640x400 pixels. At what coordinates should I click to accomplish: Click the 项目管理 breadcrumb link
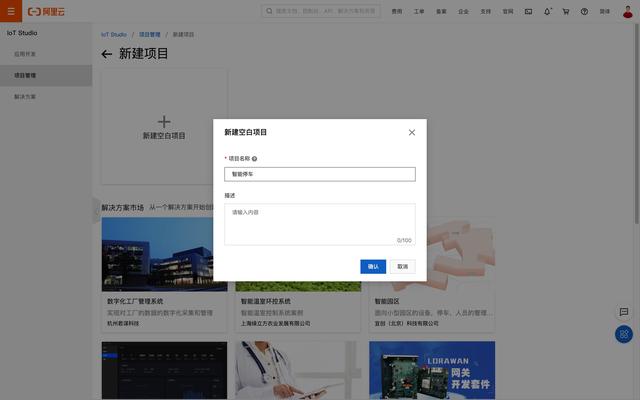tap(150, 35)
